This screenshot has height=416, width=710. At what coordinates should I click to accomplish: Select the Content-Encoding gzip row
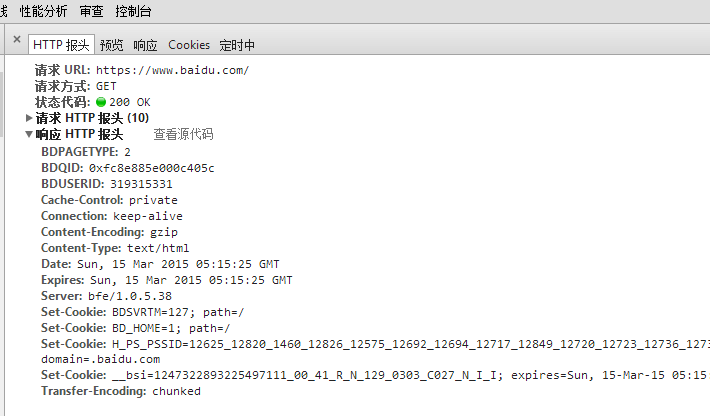[x=109, y=232]
